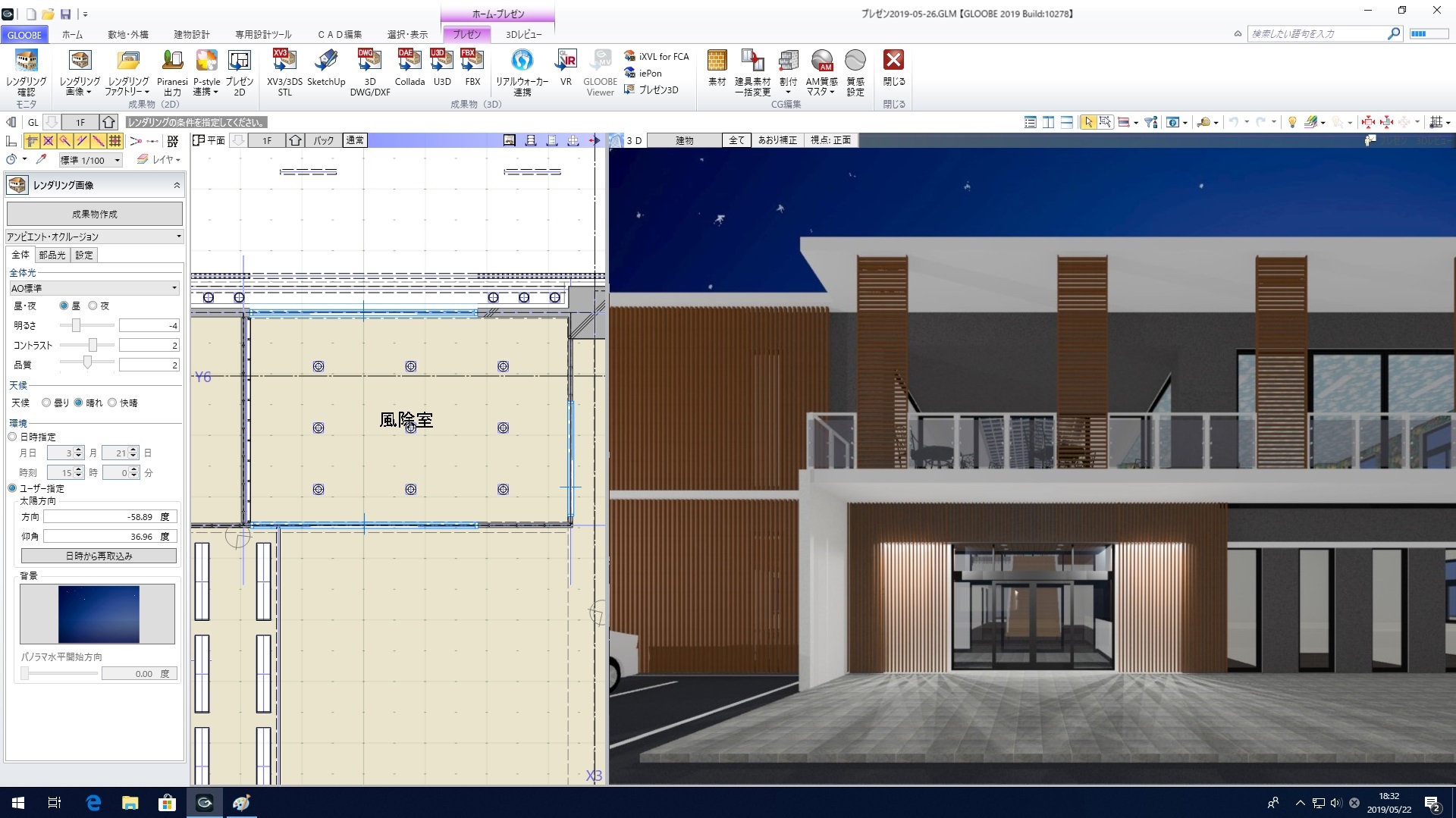Select 昼 day radio button
This screenshot has width=1456, height=818.
(64, 306)
